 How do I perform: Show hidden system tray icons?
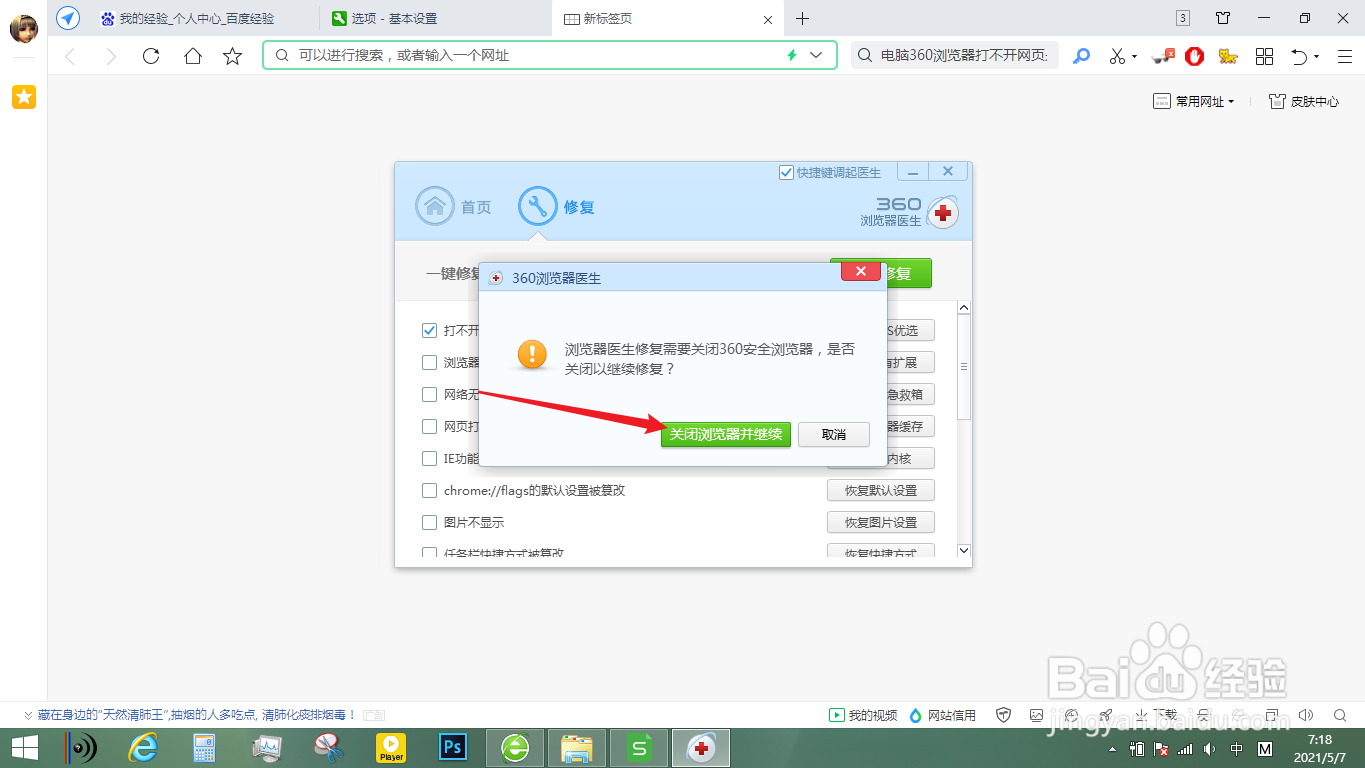click(x=1114, y=749)
